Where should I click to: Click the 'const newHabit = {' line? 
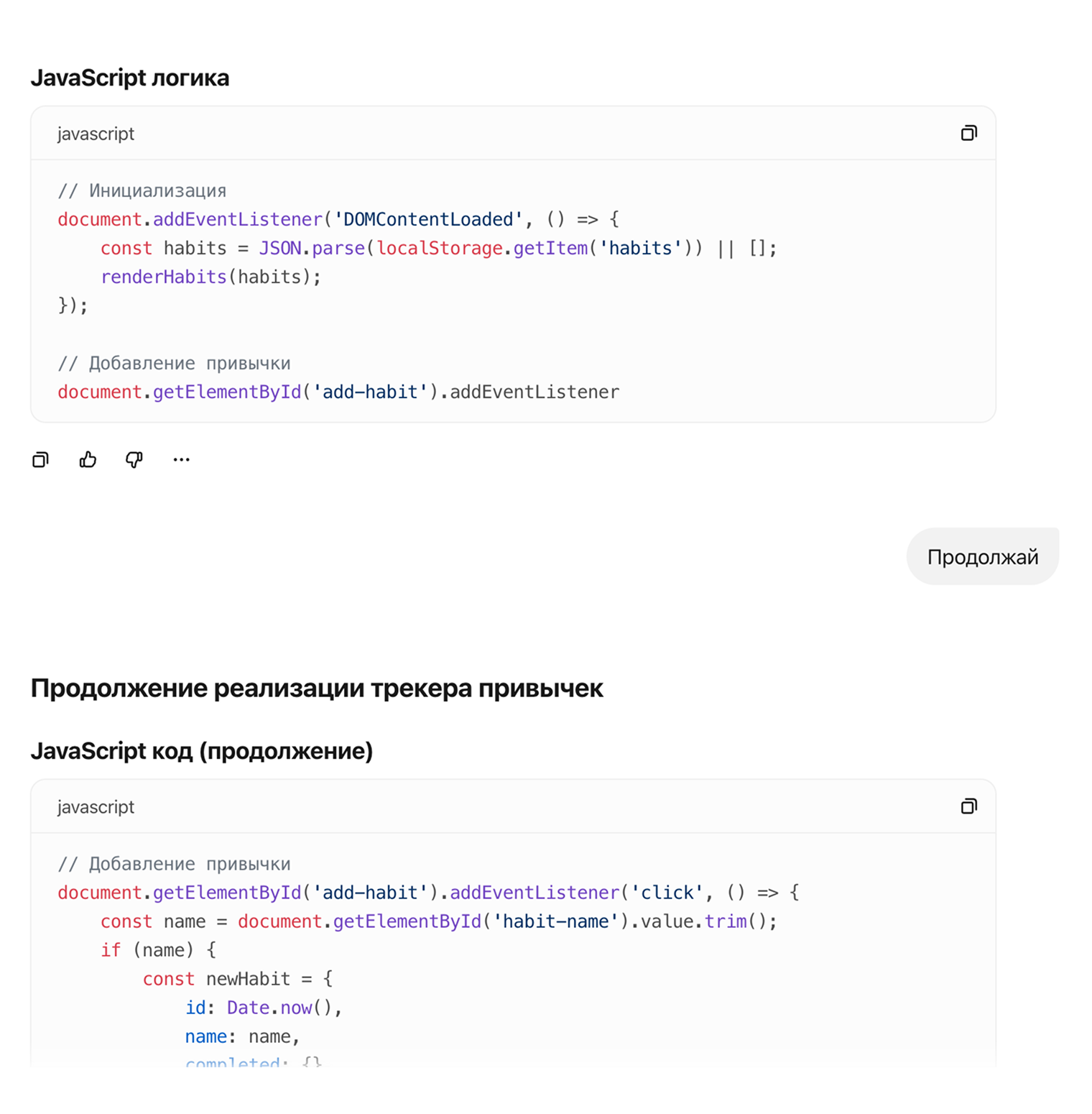(x=237, y=979)
